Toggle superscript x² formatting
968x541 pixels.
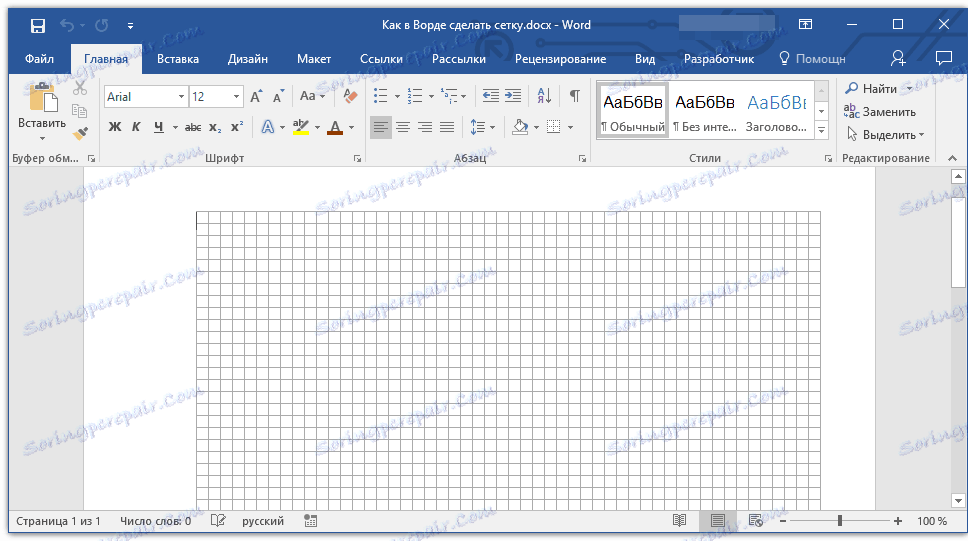[237, 127]
